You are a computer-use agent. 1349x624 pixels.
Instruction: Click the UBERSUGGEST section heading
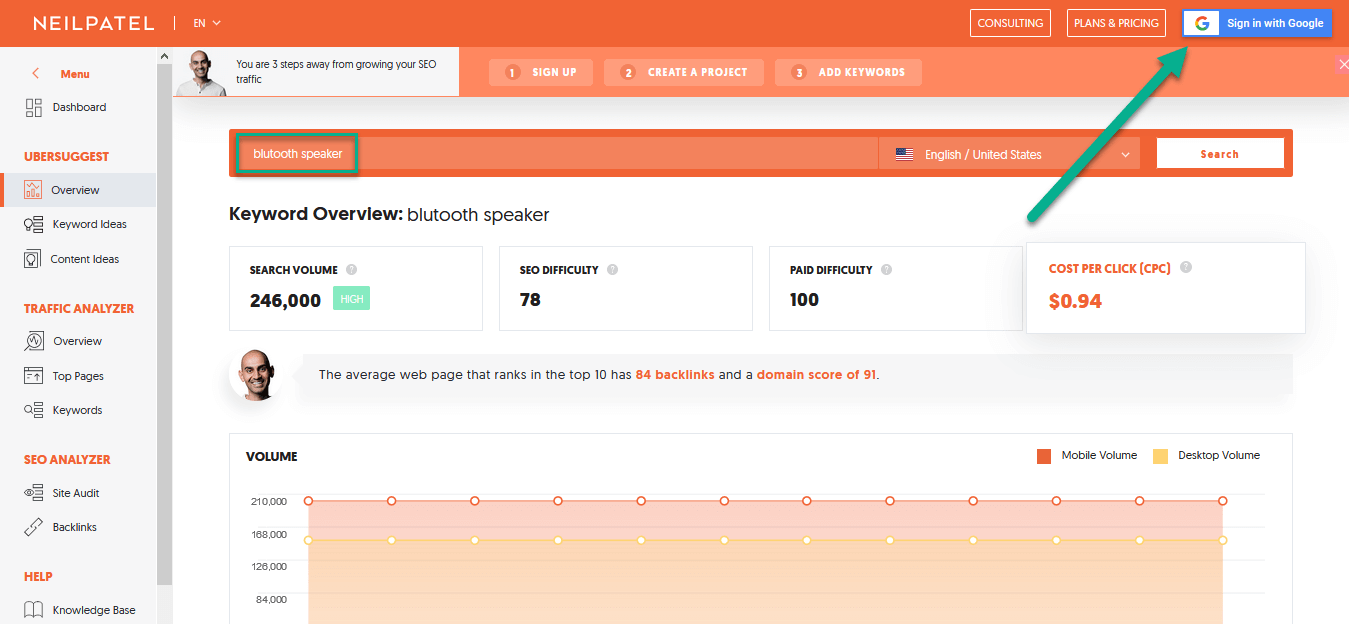pyautogui.click(x=66, y=157)
